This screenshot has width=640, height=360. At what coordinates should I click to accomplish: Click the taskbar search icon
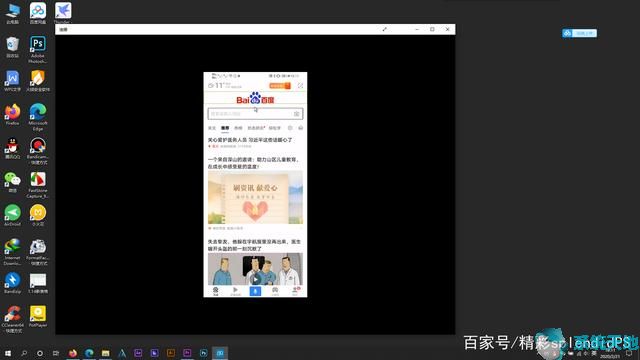point(24,353)
